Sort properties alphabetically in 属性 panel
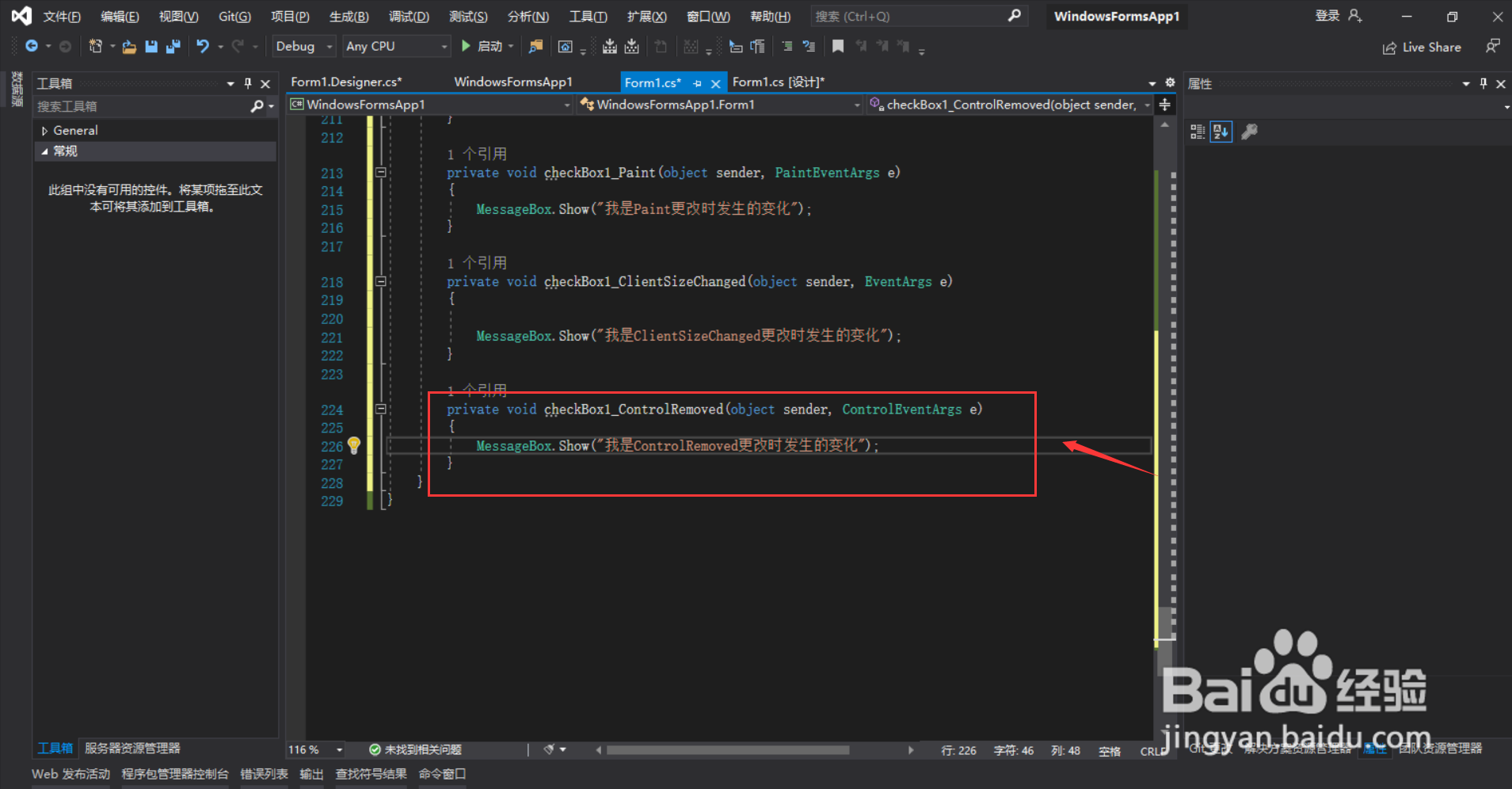 tap(1221, 131)
